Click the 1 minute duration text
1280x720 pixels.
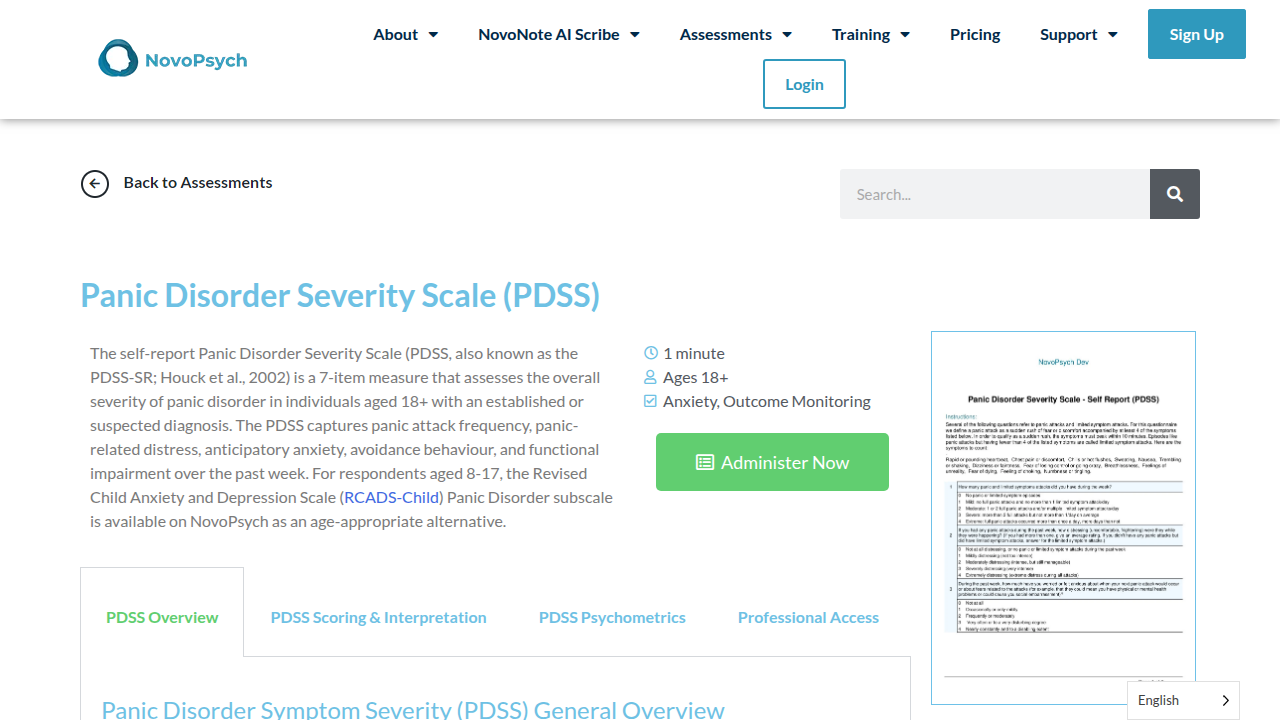[x=694, y=353]
